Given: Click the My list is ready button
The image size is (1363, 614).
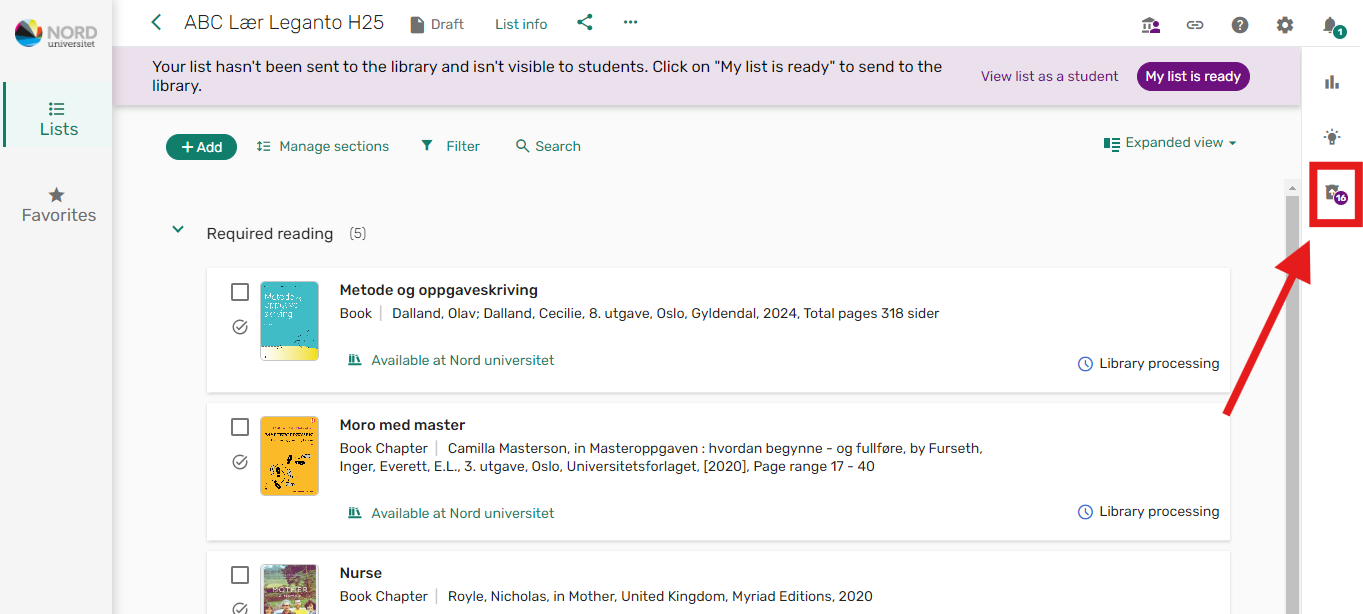Looking at the screenshot, I should (1193, 76).
